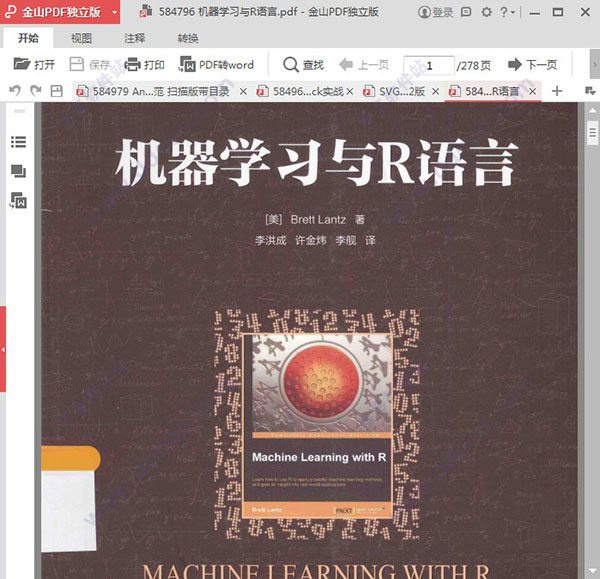Click the undo arrow icon
The width and height of the screenshot is (600, 579).
(15, 91)
